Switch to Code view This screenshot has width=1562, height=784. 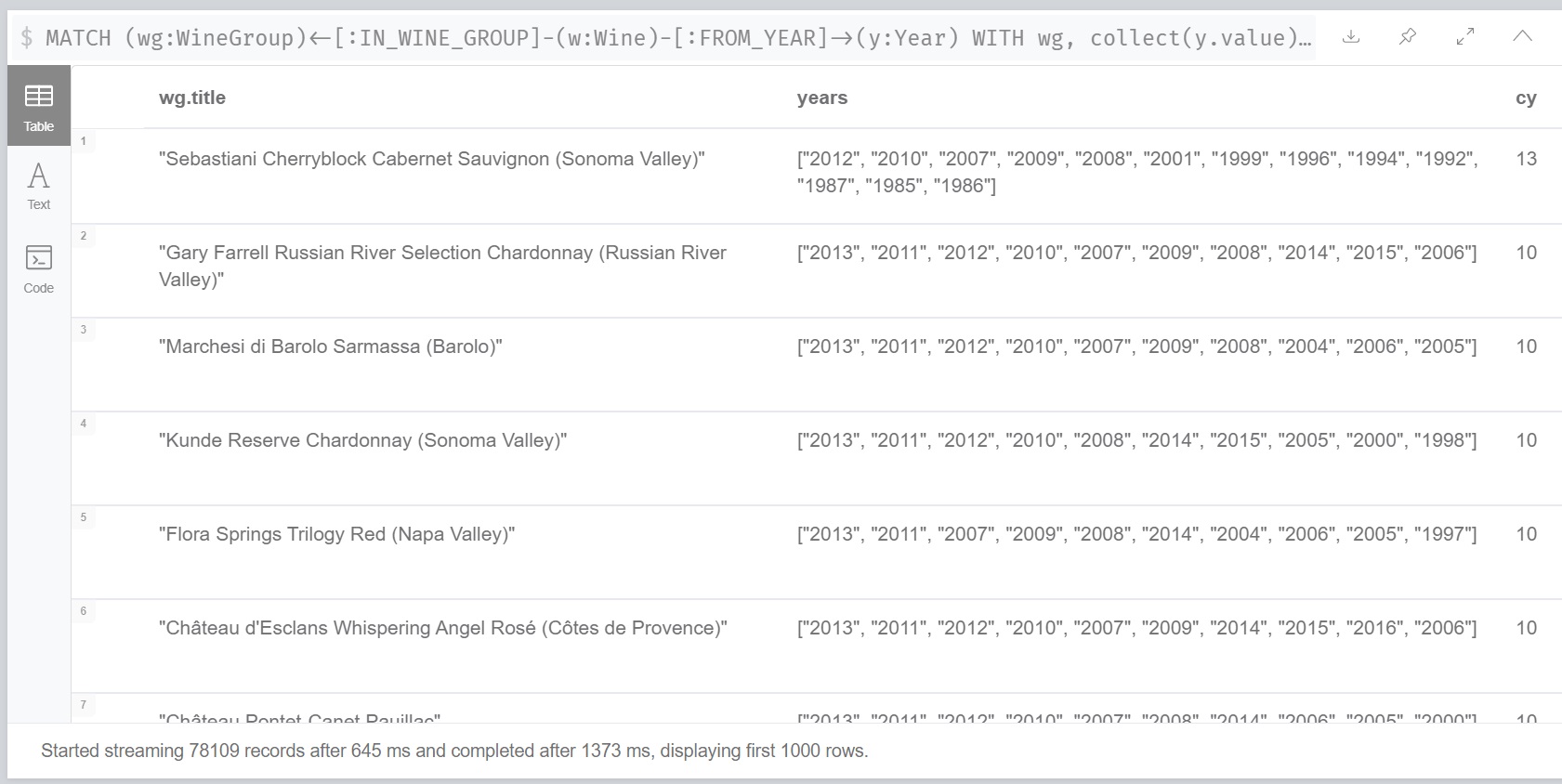(39, 269)
